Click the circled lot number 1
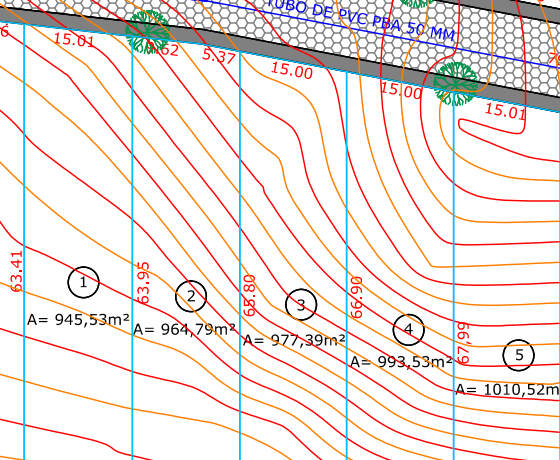The image size is (560, 460). (83, 282)
